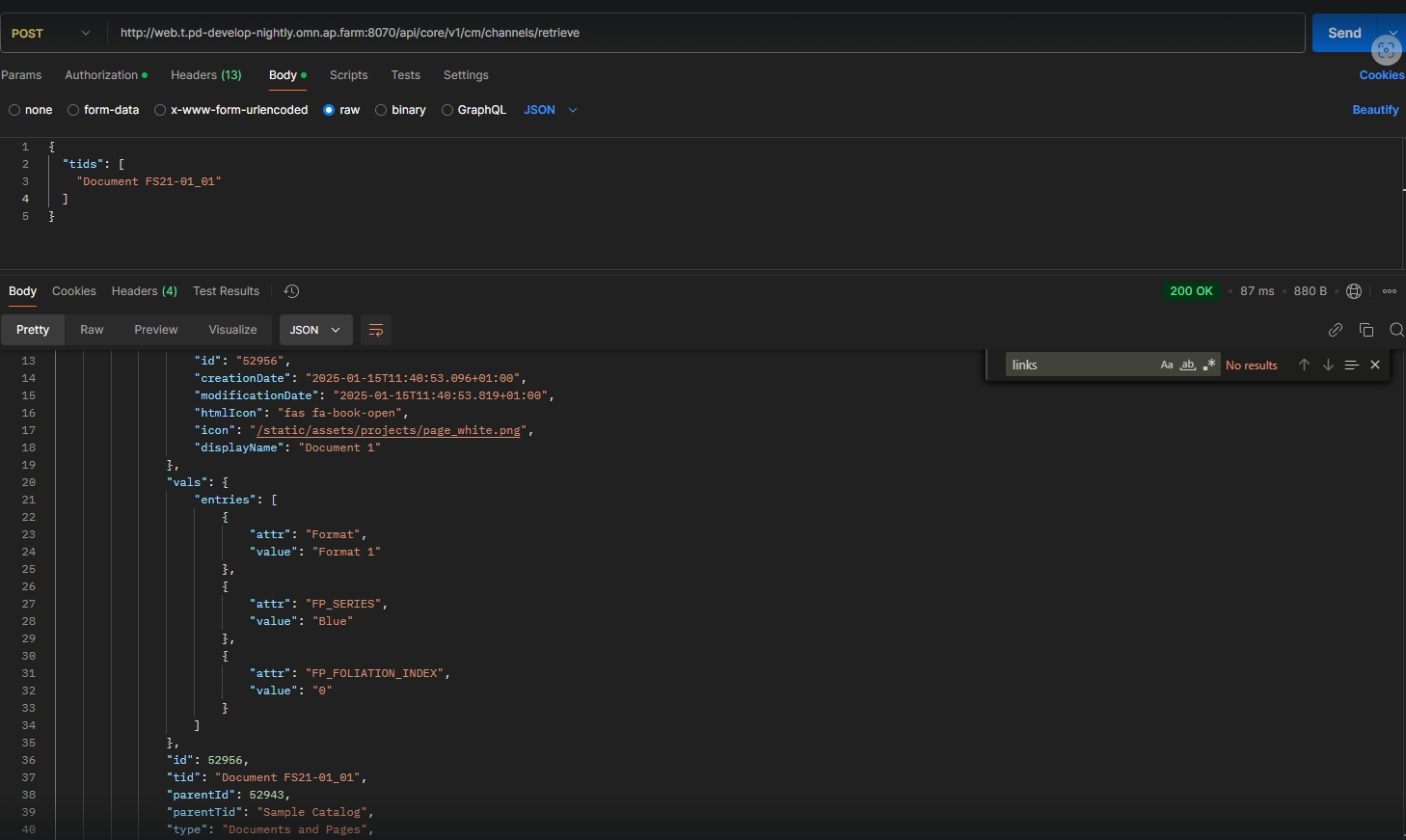Expand the request body JSON format dropdown
Screen dimensions: 1406x840
tap(551, 110)
